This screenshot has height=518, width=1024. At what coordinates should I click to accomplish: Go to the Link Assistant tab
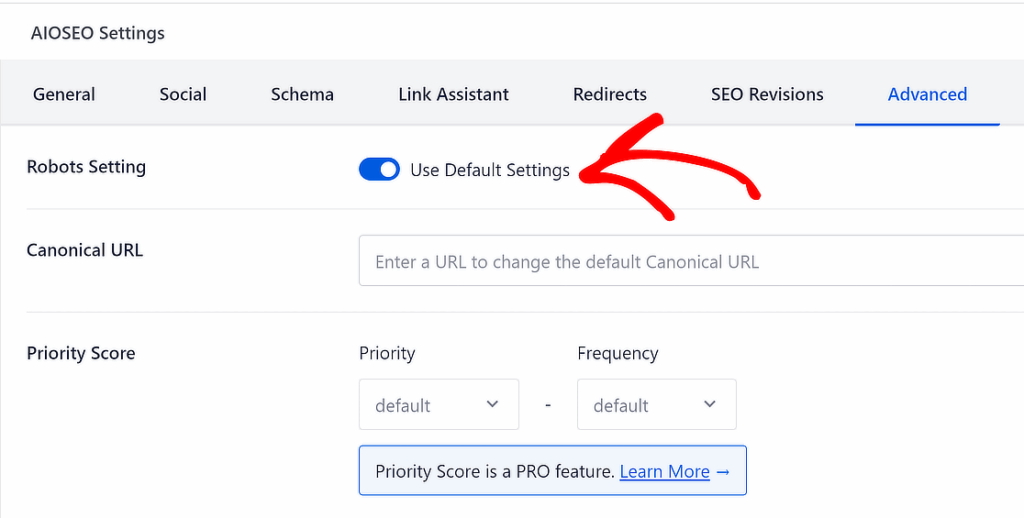coord(453,95)
